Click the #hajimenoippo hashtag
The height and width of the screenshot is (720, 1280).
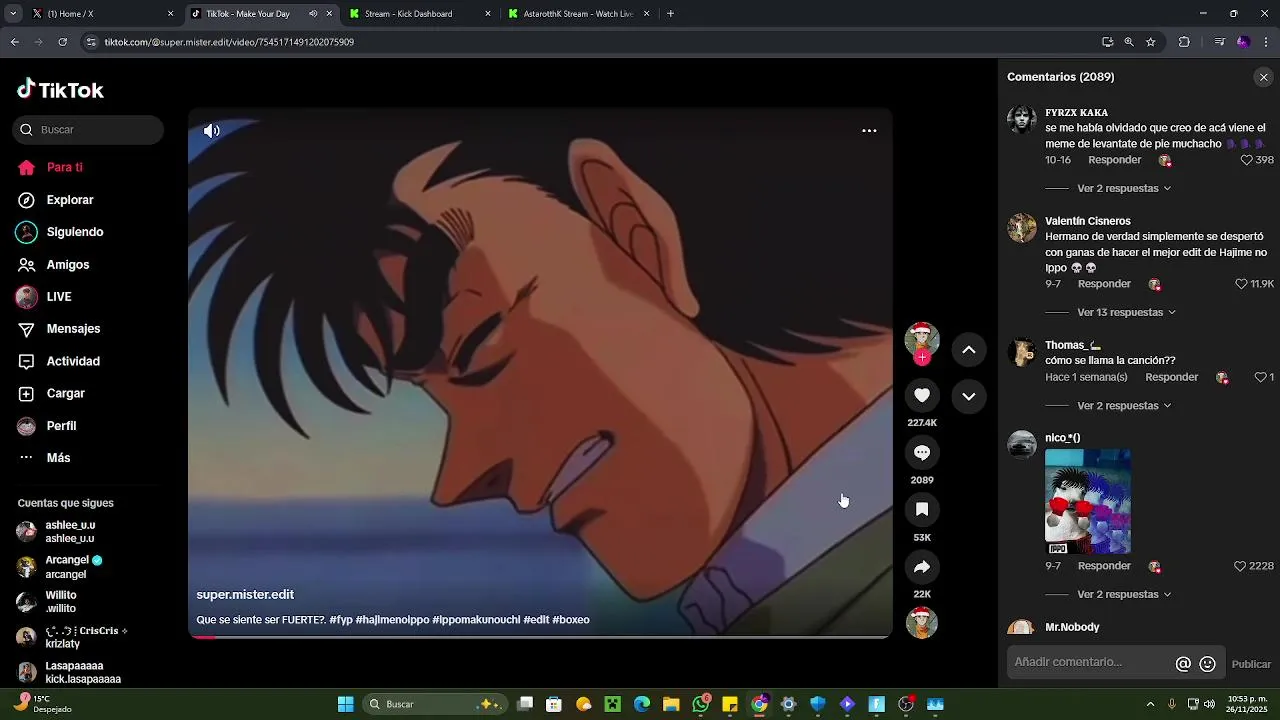click(392, 620)
